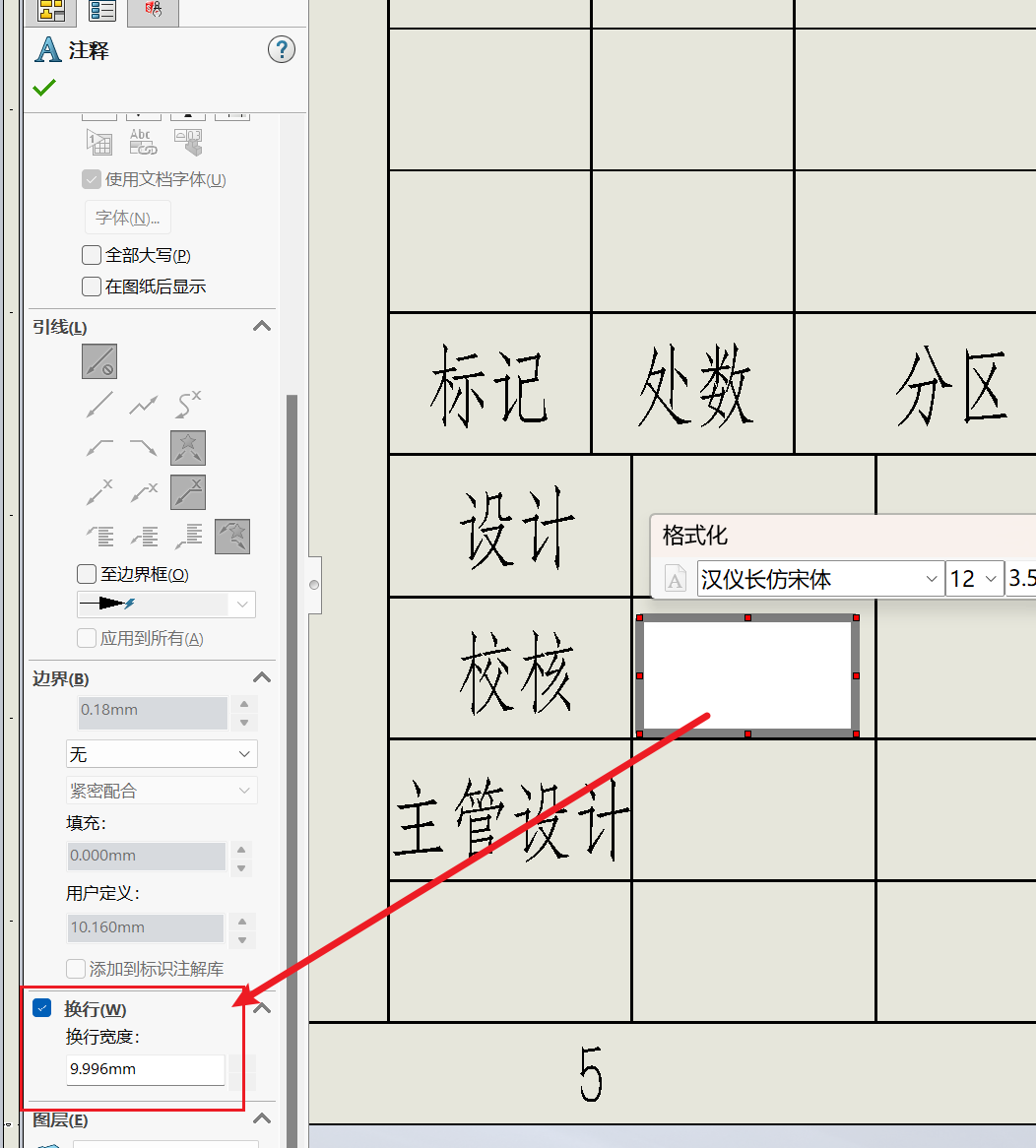The width and height of the screenshot is (1036, 1148).
Task: Click the add symbol / tolerance icon
Action: (188, 142)
